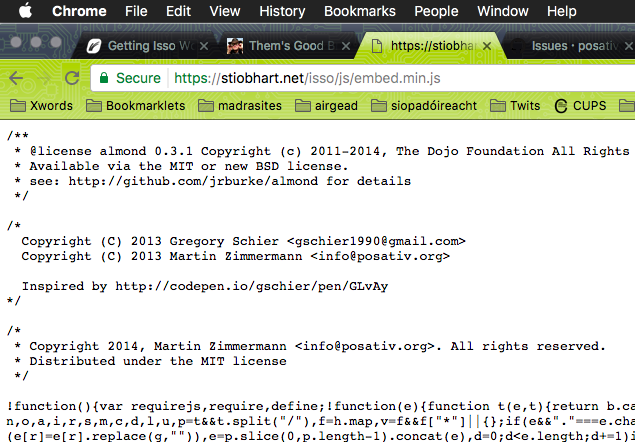Close the stiobhart.net tab
Viewport: 635px width, 442px height.
pos(488,46)
